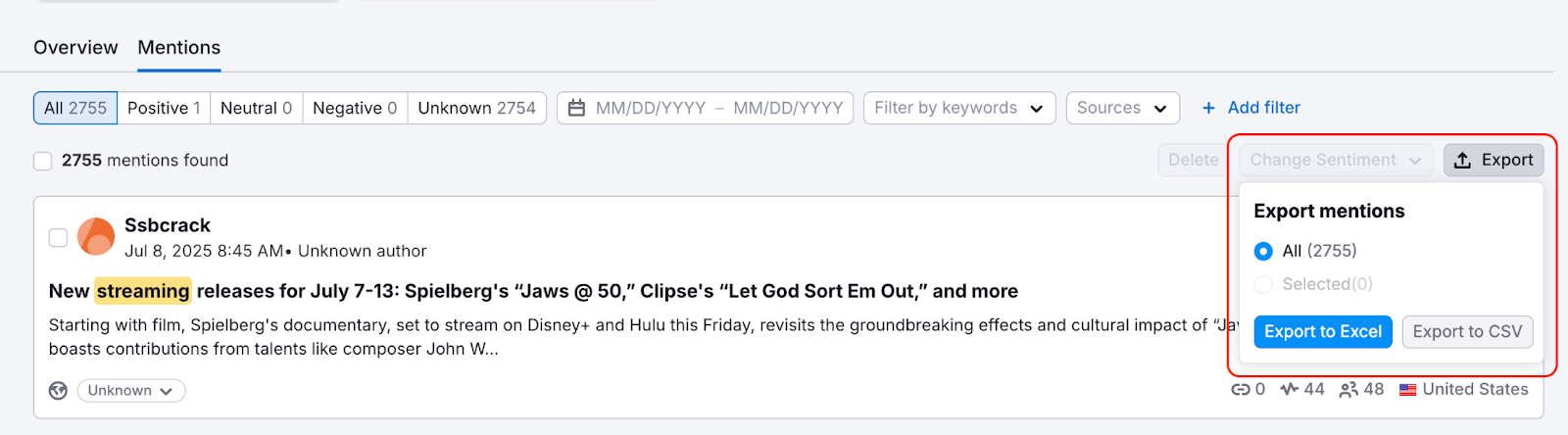This screenshot has height=435, width=1568.
Task: Click the Ssbcrack source avatar icon
Action: pos(96,237)
